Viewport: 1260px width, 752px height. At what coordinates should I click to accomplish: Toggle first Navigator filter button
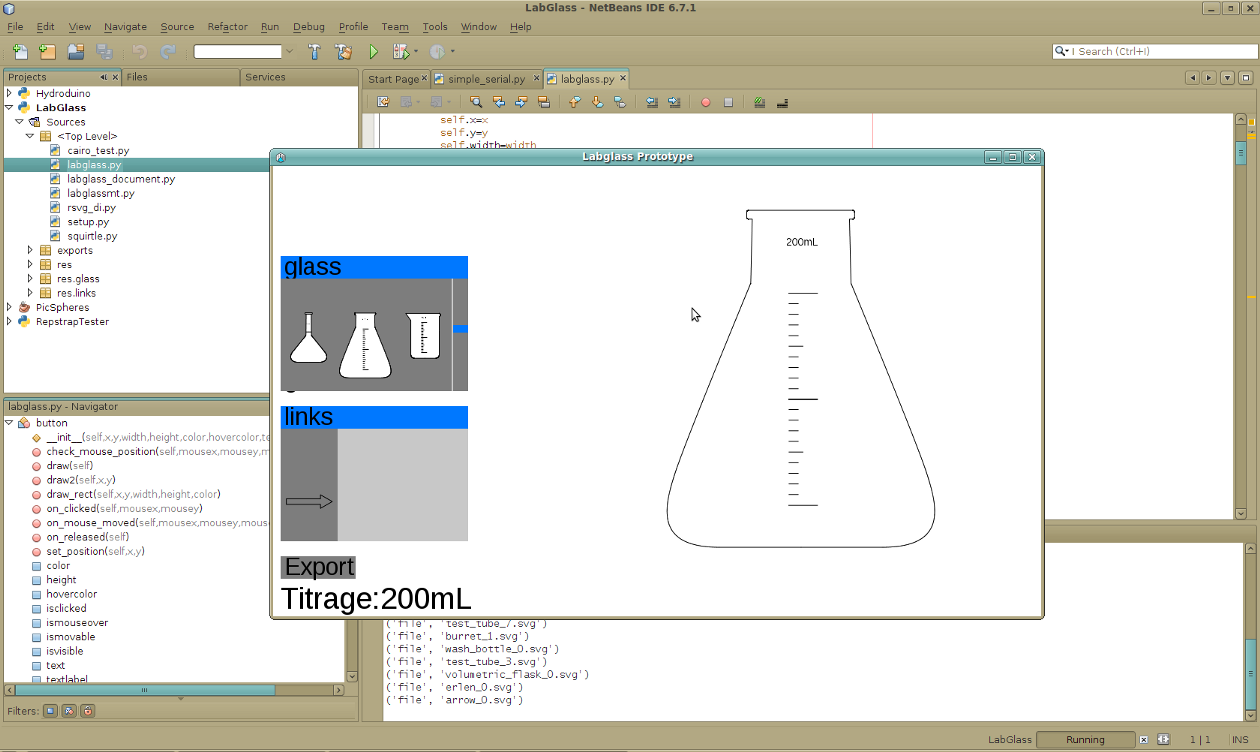tap(50, 711)
